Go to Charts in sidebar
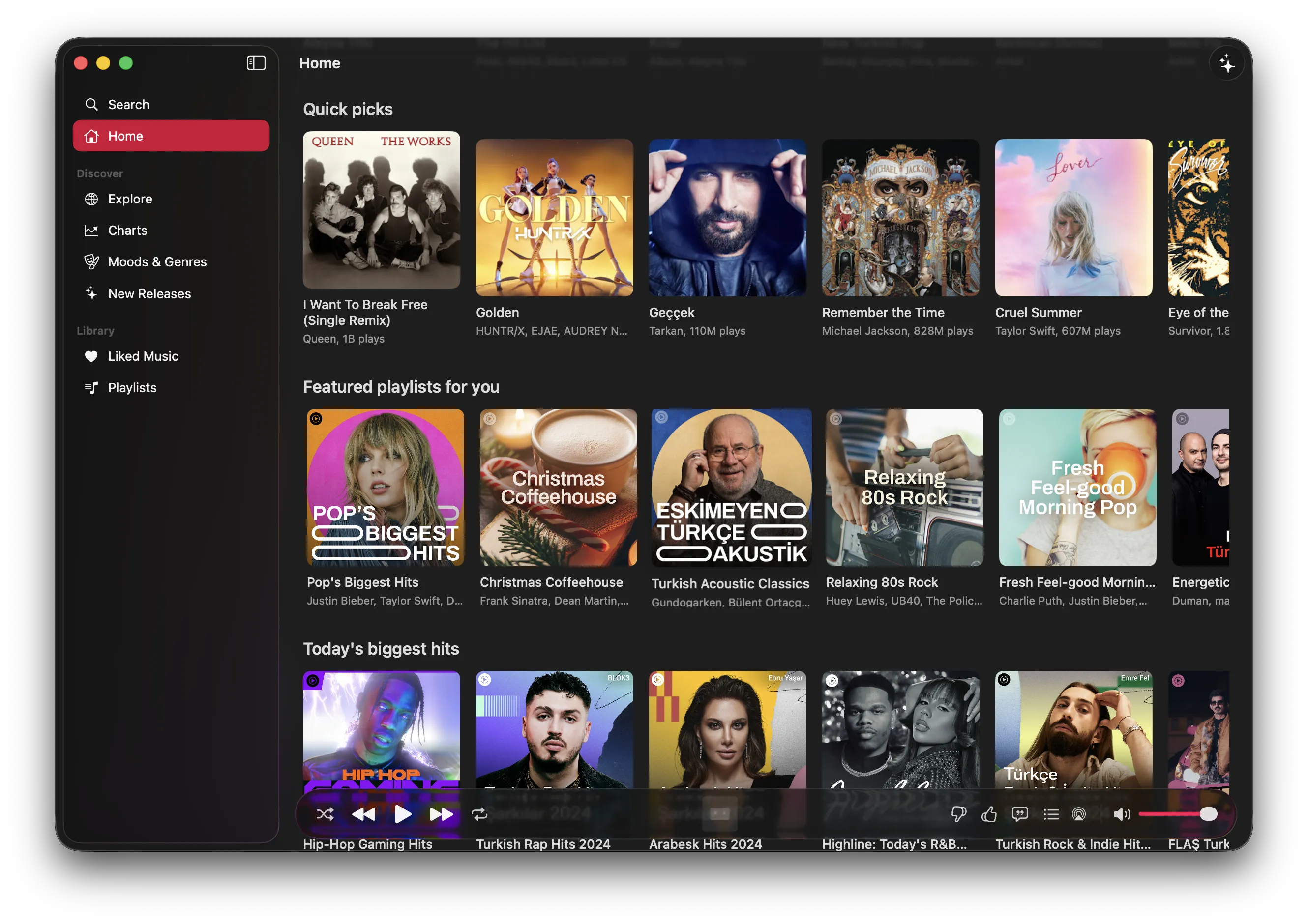 click(x=128, y=230)
